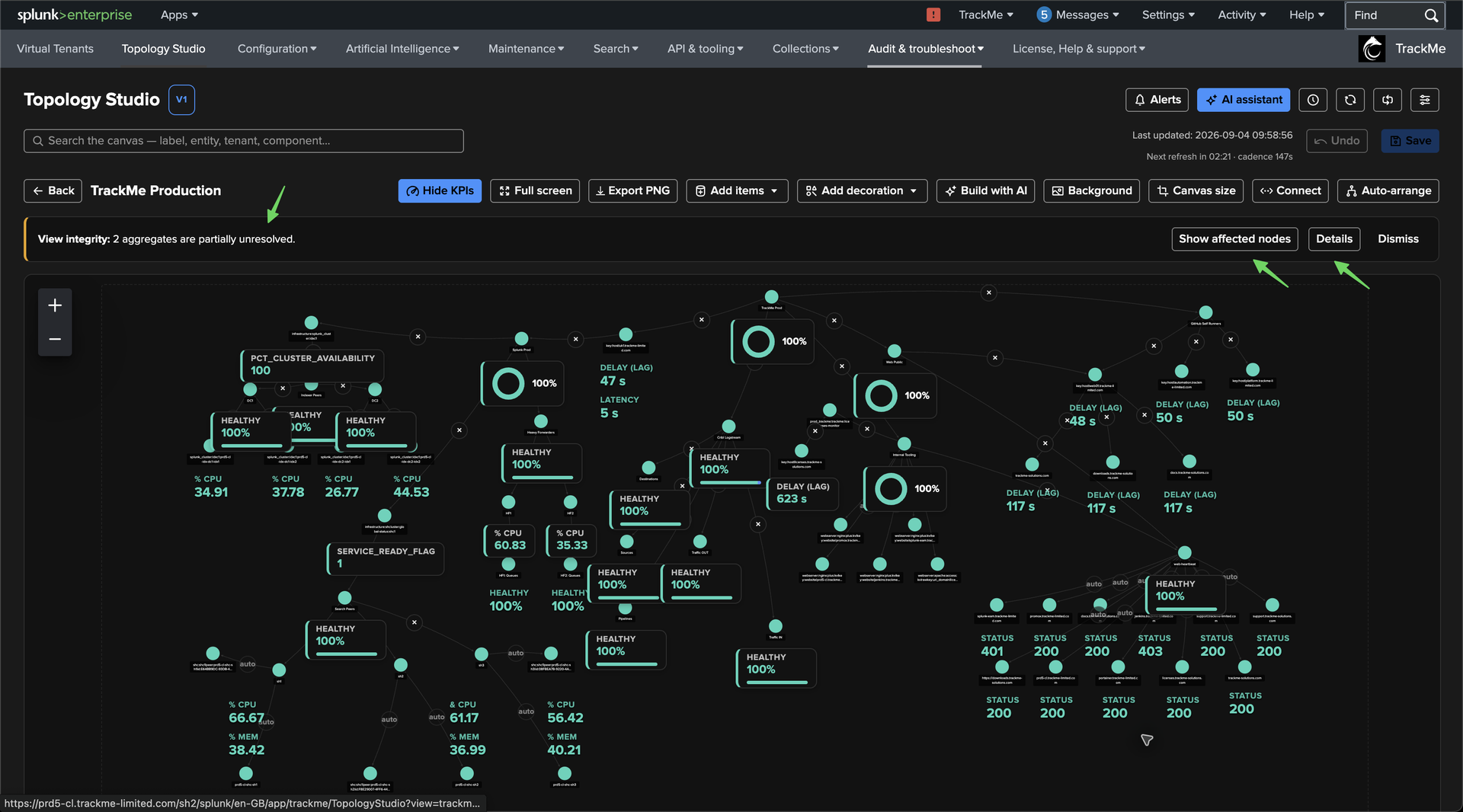Click the 100% donut gauge near top
This screenshot has width=1463, height=812.
772,341
